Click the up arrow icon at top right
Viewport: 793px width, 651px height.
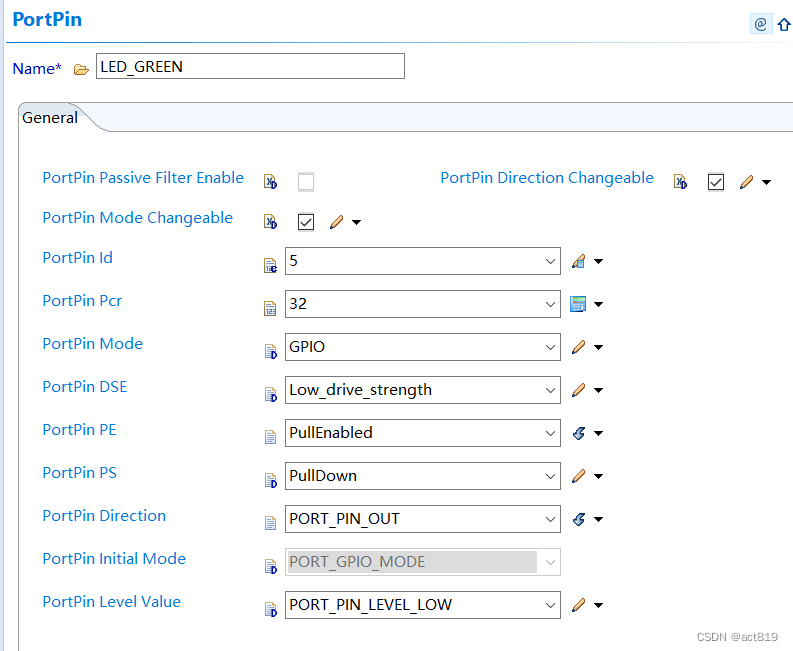click(784, 24)
